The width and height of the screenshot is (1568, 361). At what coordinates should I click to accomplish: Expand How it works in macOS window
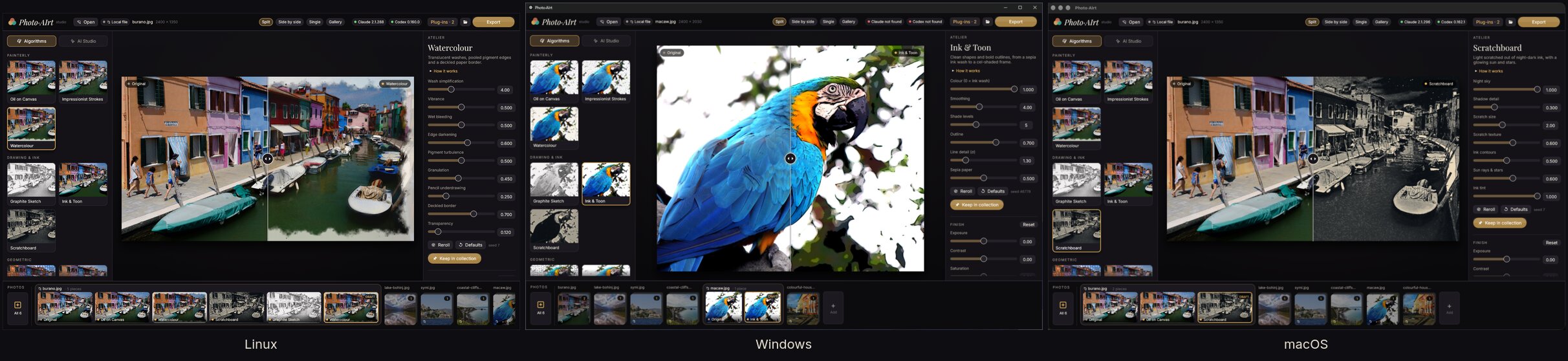(1489, 71)
